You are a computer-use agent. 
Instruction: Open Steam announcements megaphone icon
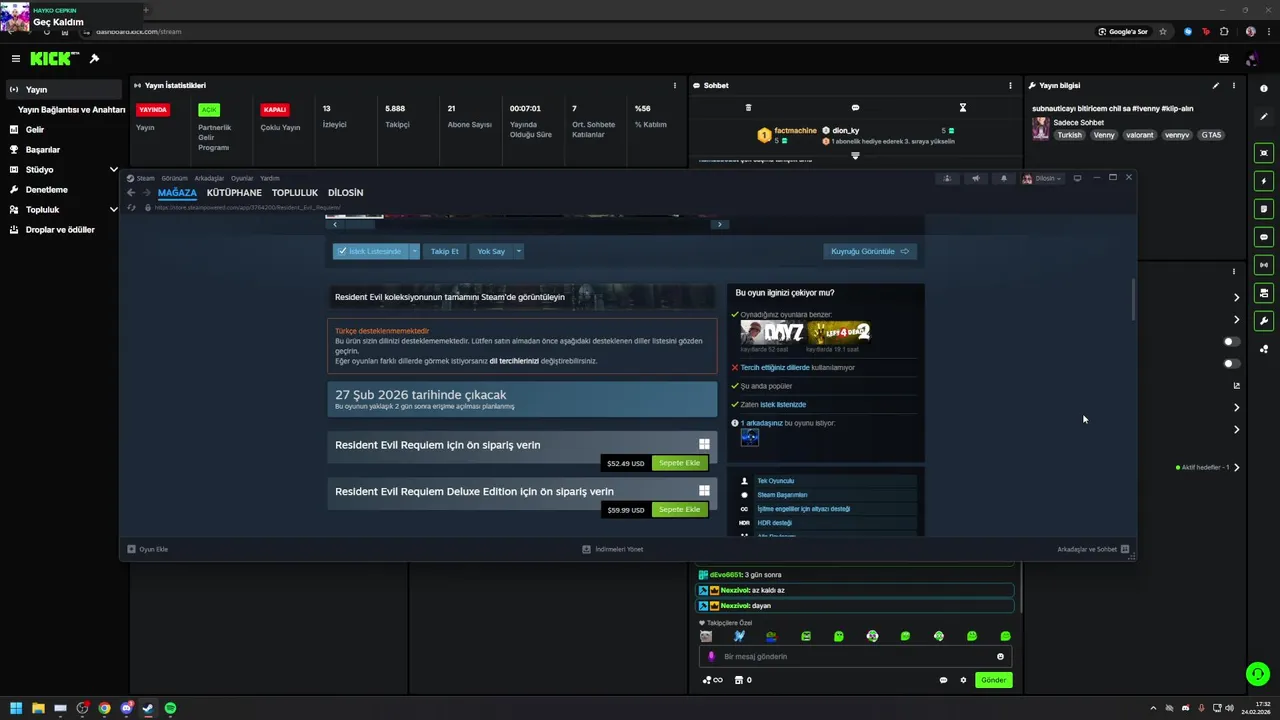coord(975,178)
